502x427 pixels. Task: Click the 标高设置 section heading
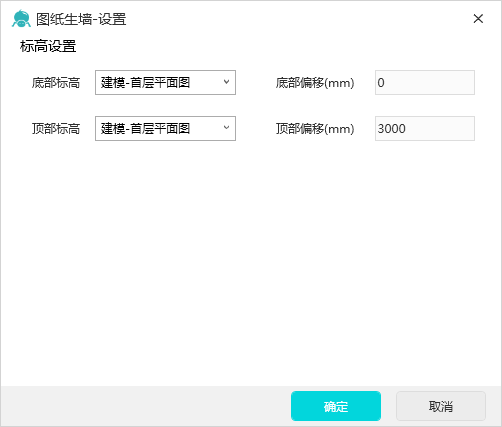pyautogui.click(x=48, y=46)
